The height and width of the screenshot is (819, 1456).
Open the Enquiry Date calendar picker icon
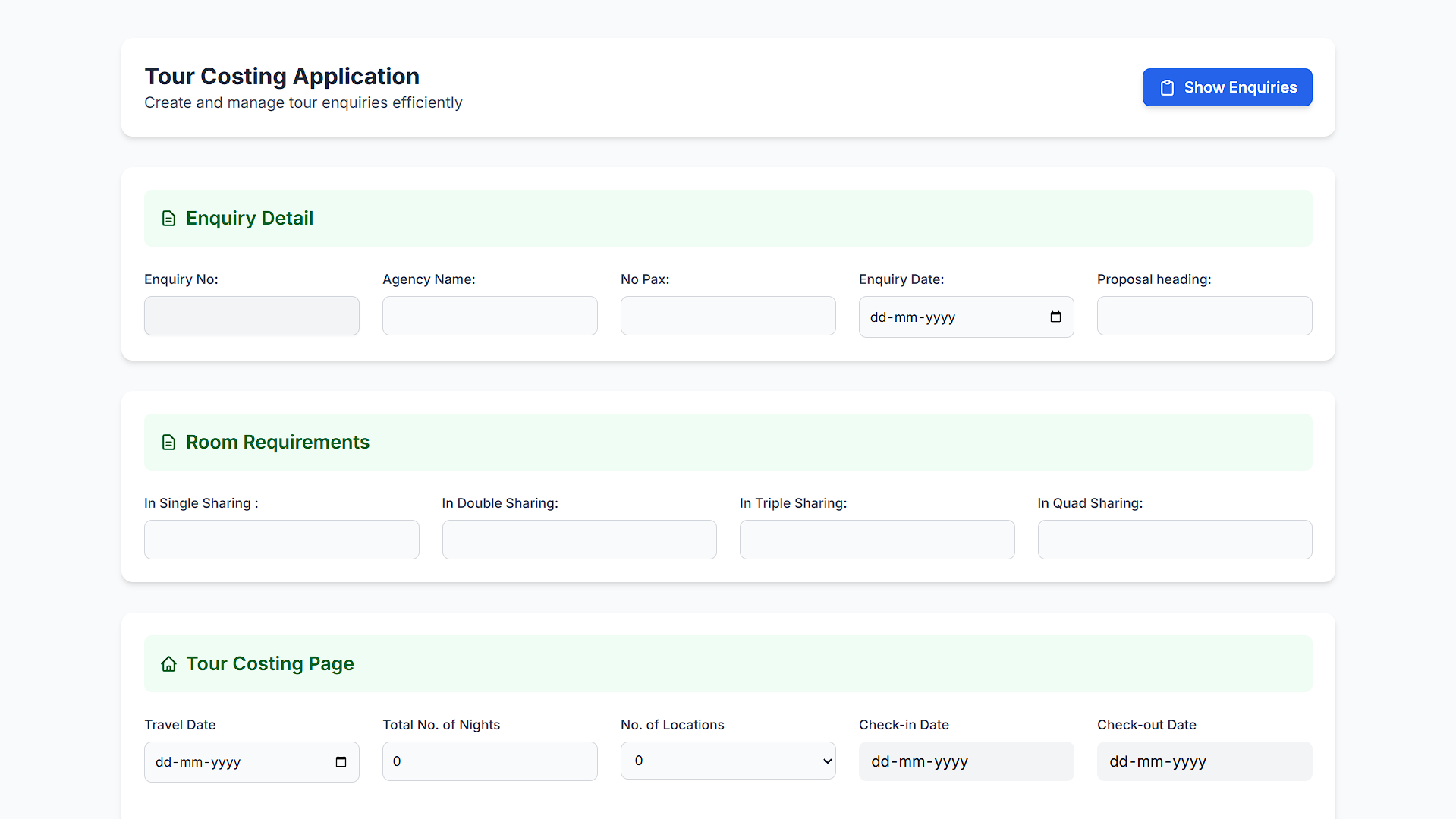(1055, 317)
